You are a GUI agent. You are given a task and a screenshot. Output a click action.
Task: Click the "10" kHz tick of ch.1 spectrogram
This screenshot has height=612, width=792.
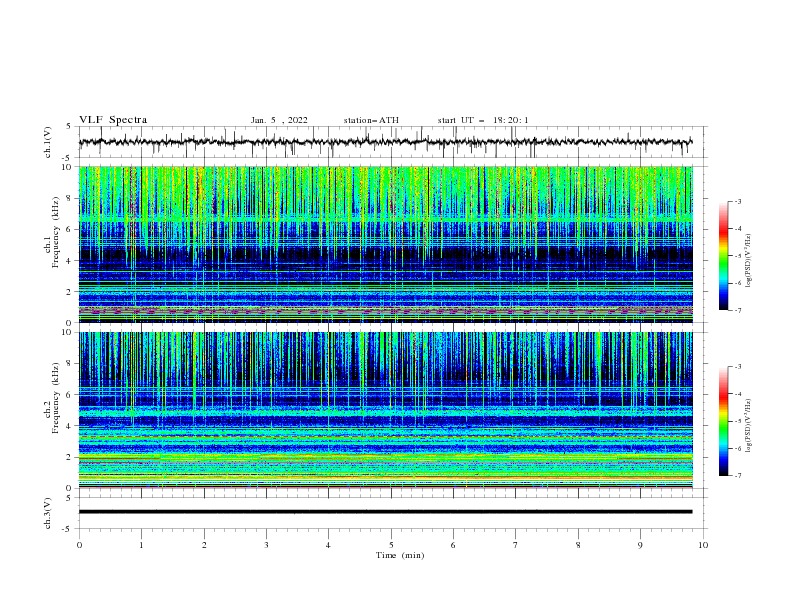click(x=68, y=167)
